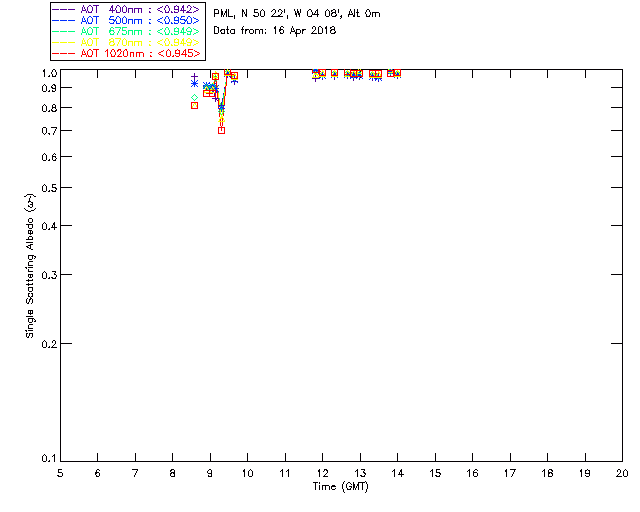Viewport: 640px width, 512px height.
Task: Click the x-axis tick label 19
Action: click(585, 473)
